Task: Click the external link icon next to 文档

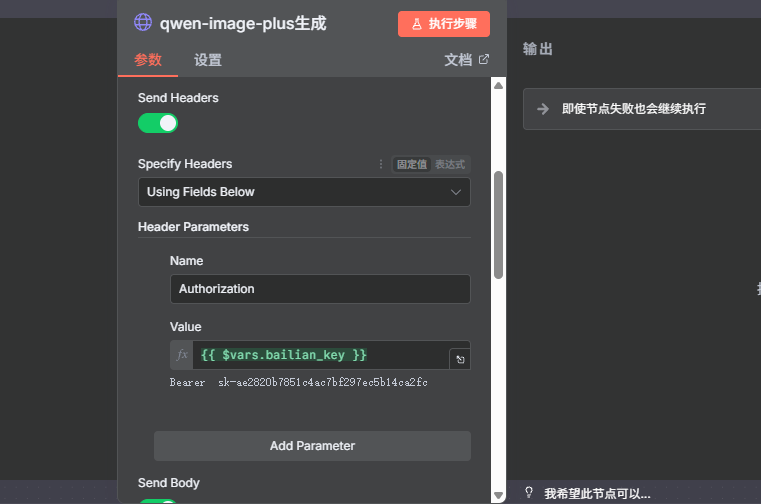Action: coord(484,60)
